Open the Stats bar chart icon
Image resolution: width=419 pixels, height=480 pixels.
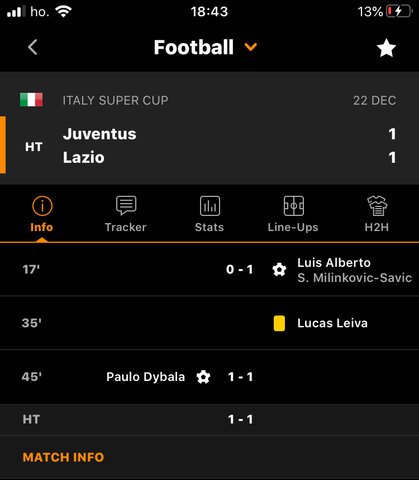(x=210, y=206)
